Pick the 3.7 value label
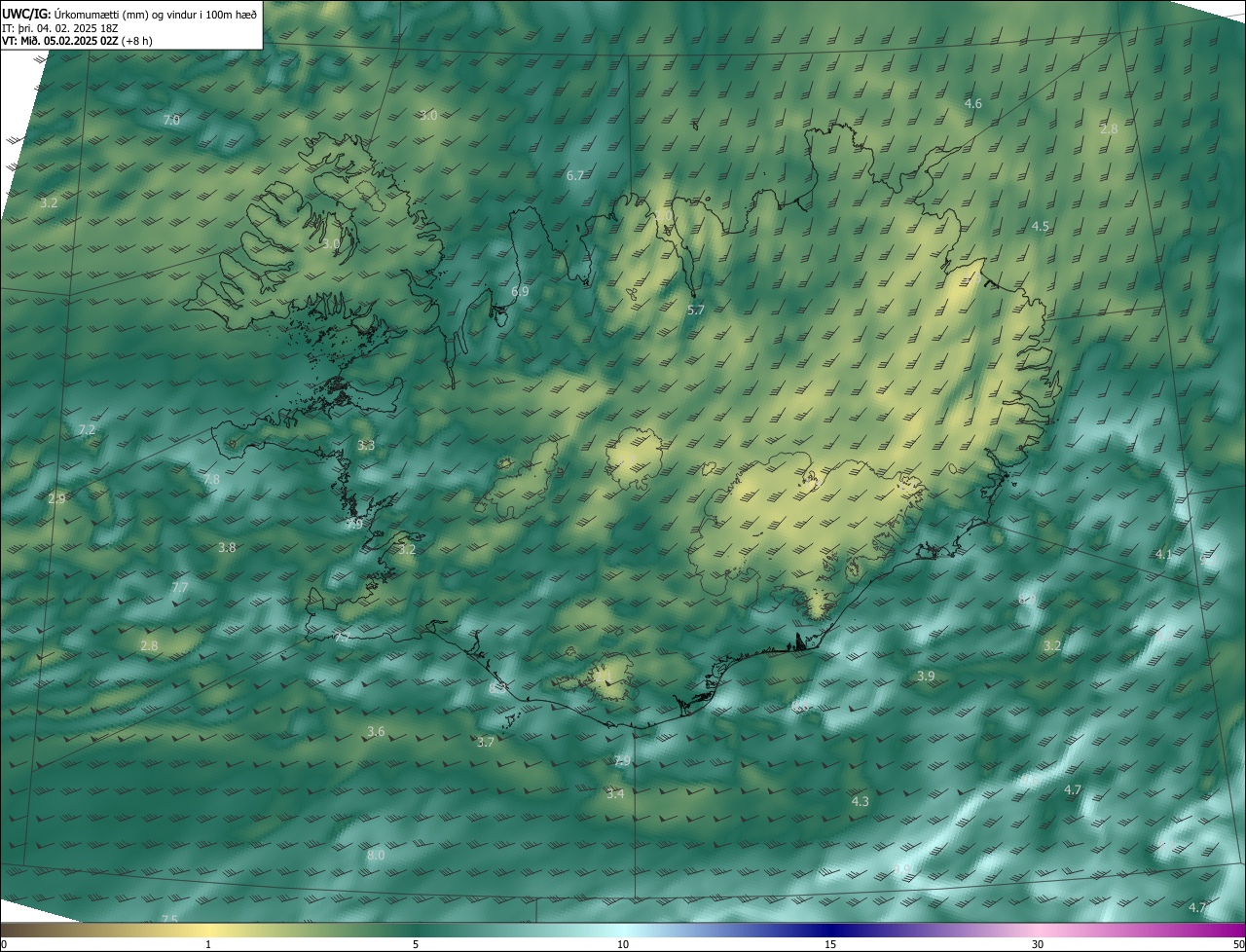Viewport: 1246px width, 952px height. [486, 742]
